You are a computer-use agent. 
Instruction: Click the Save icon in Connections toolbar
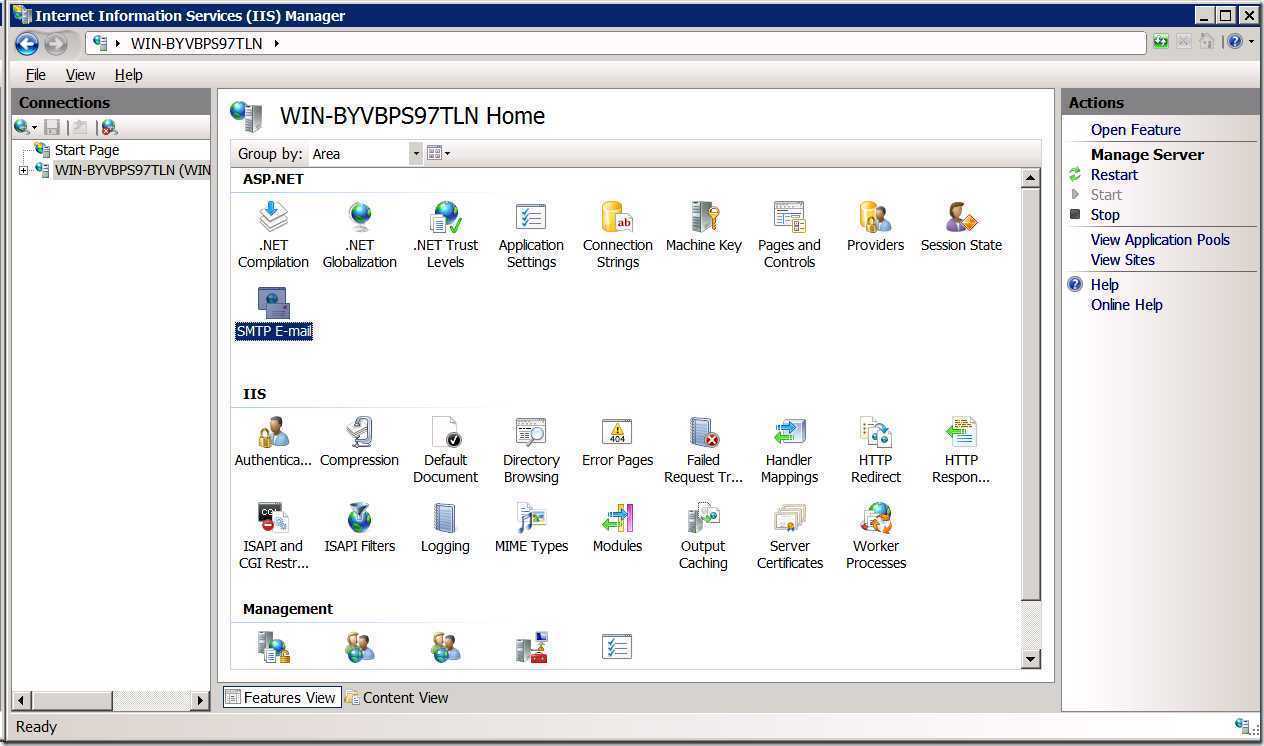[x=52, y=127]
